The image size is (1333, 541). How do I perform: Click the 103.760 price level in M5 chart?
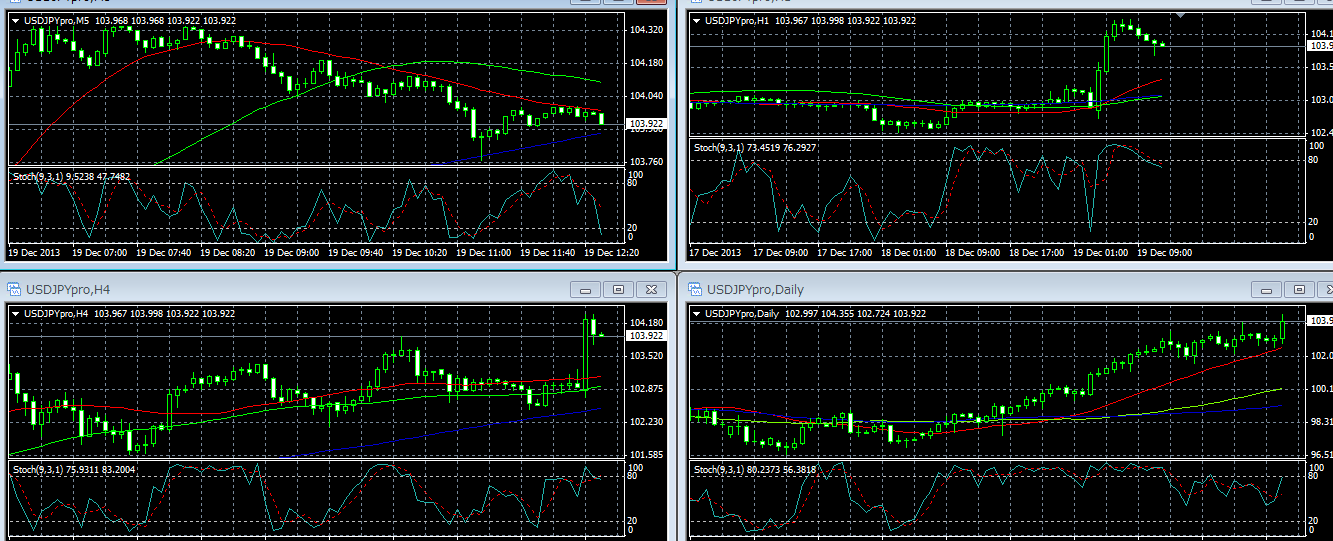[649, 162]
